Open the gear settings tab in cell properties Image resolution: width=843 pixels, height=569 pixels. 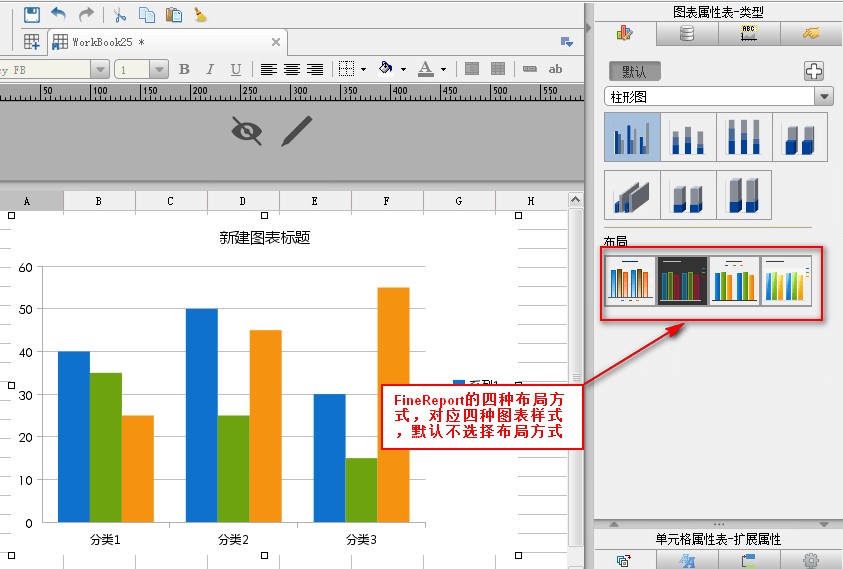click(x=811, y=560)
